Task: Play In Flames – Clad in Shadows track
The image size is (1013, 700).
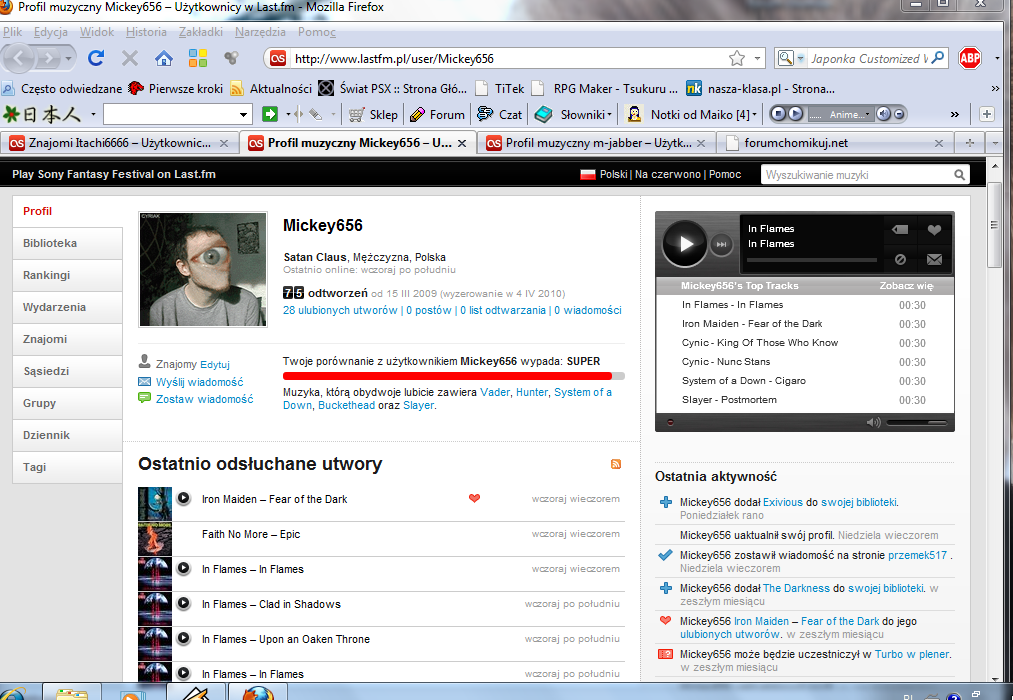Action: point(183,603)
